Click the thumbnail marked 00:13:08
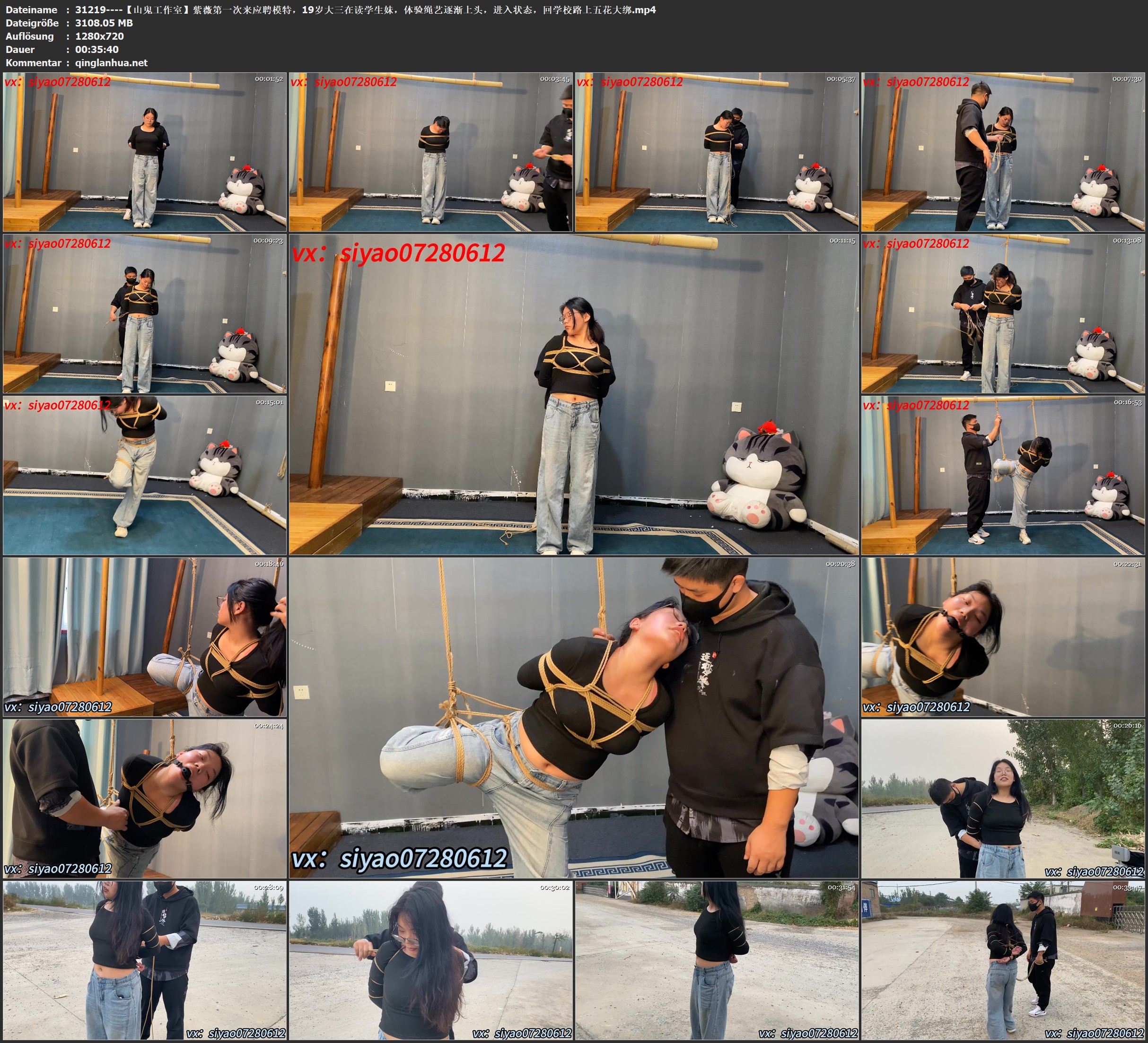 [x=1003, y=313]
